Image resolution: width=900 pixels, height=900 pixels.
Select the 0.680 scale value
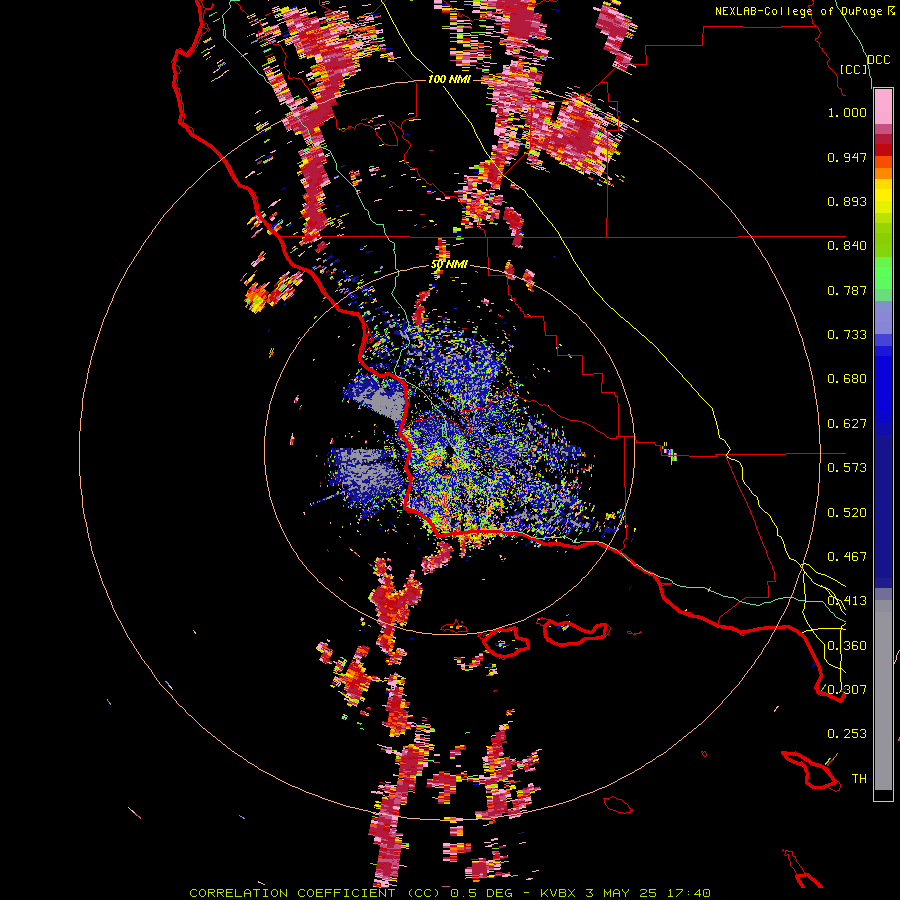(x=847, y=379)
